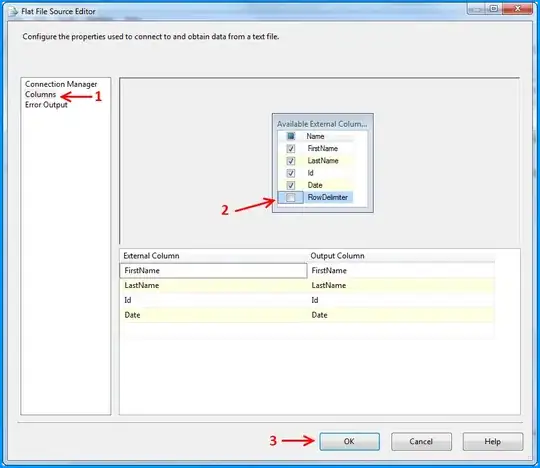This screenshot has height=468, width=540.
Task: Click the Date Output Column cell
Action: coord(402,315)
